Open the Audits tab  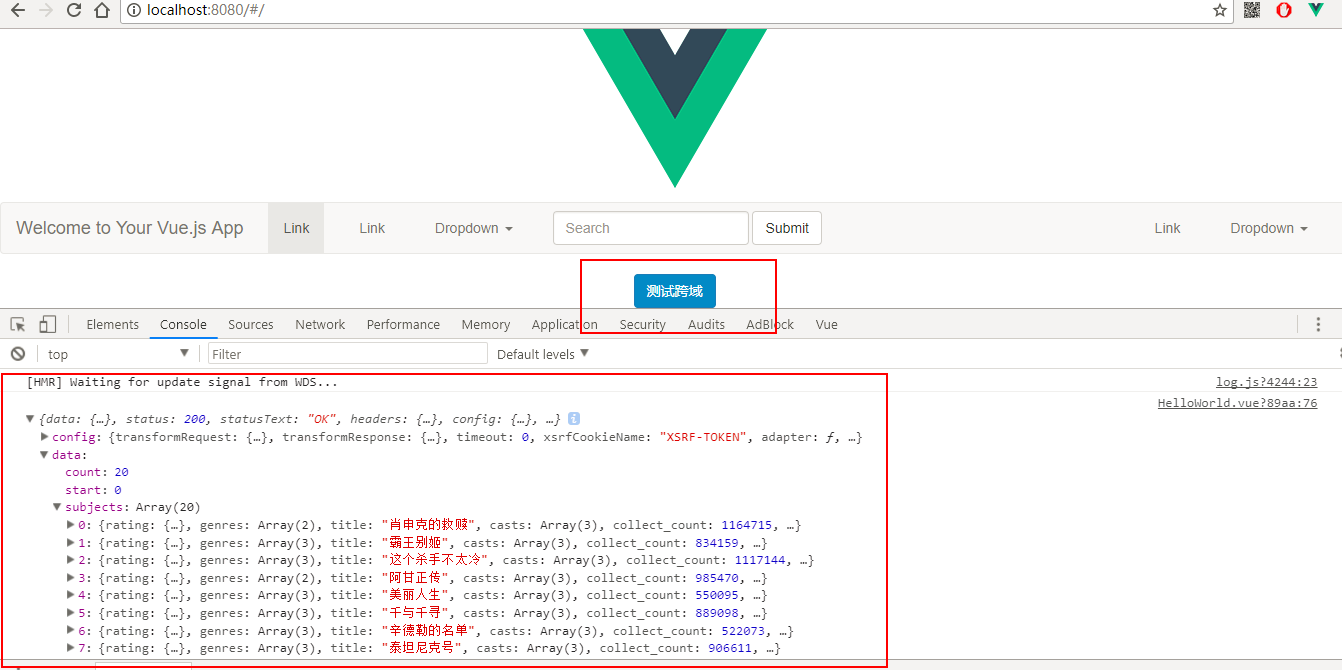(x=706, y=324)
